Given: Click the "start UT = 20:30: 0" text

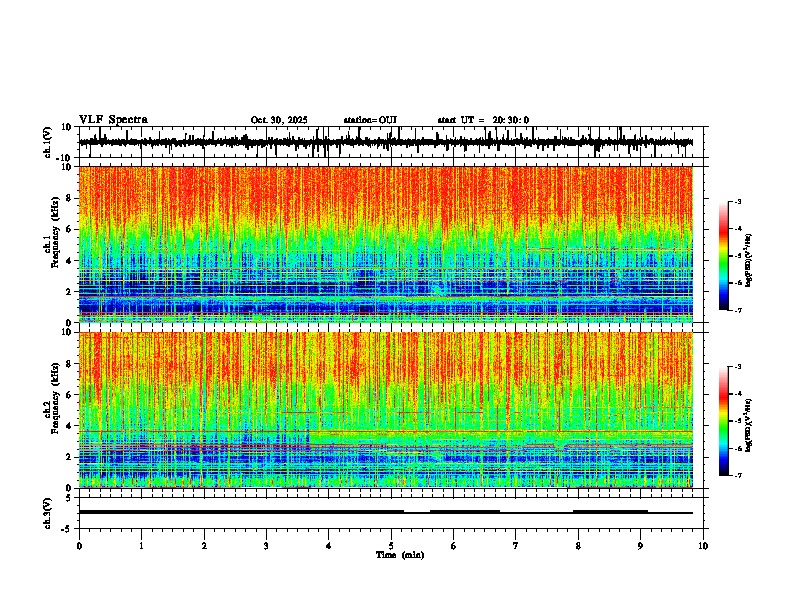Looking at the screenshot, I should coord(483,120).
